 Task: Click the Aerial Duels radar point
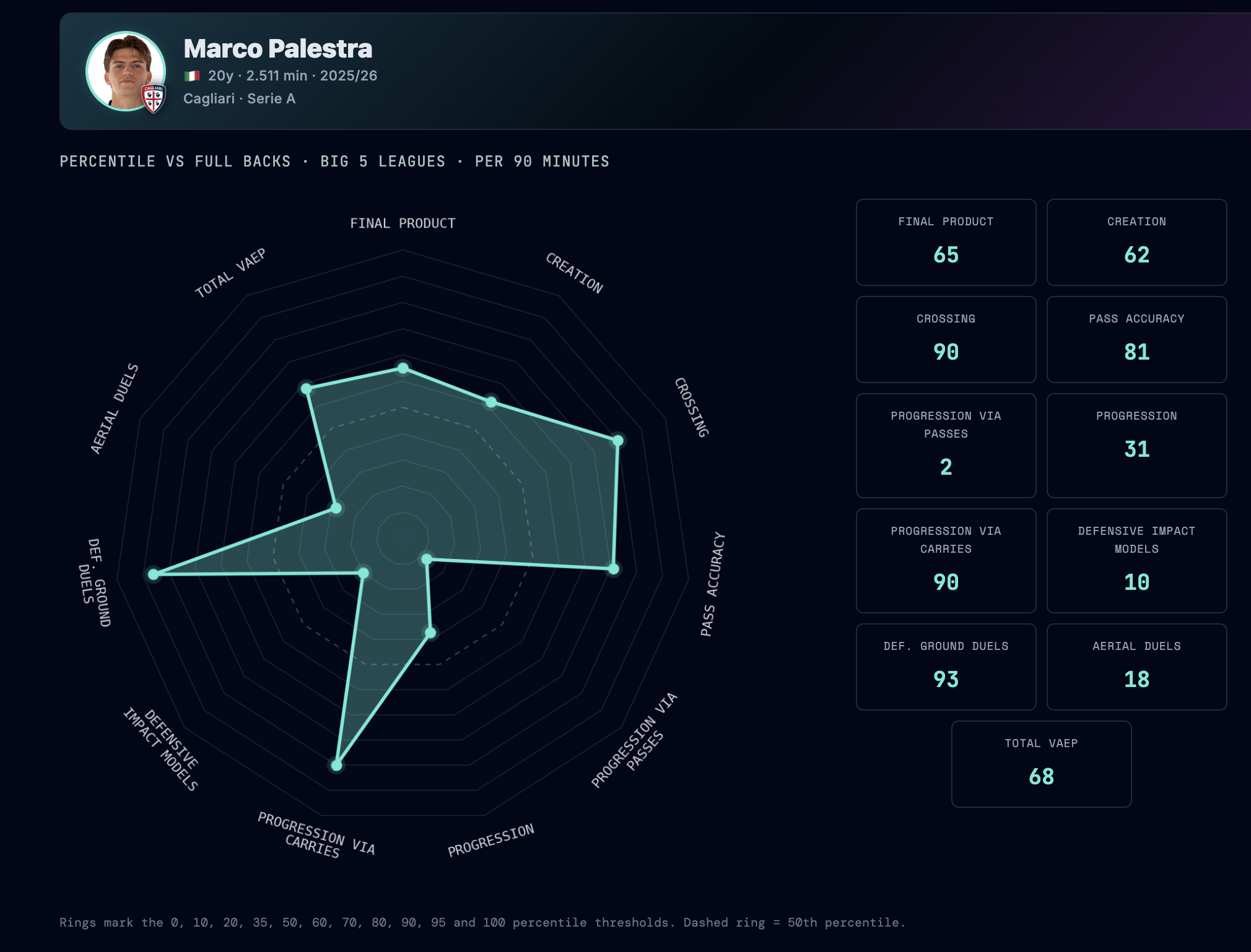(x=336, y=508)
